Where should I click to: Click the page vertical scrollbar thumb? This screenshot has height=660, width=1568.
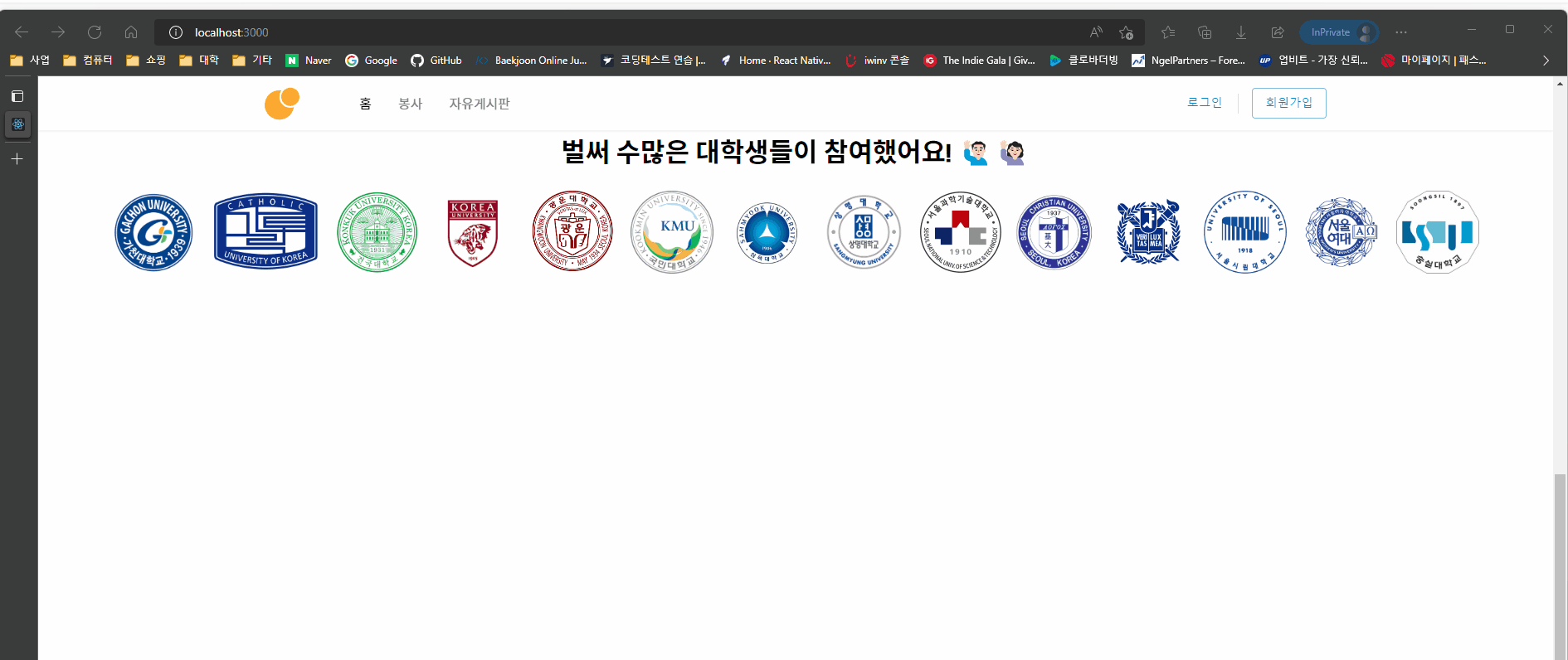point(1561,566)
